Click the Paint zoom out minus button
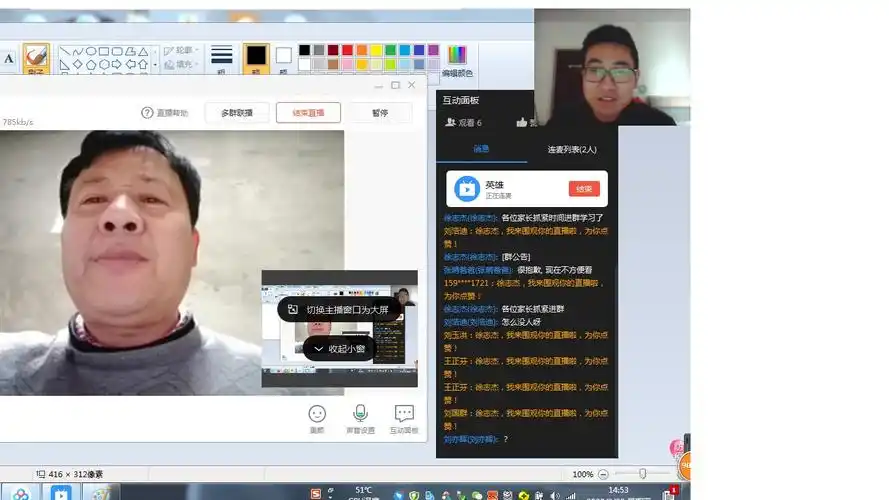The height and width of the screenshot is (500, 889). [603, 474]
